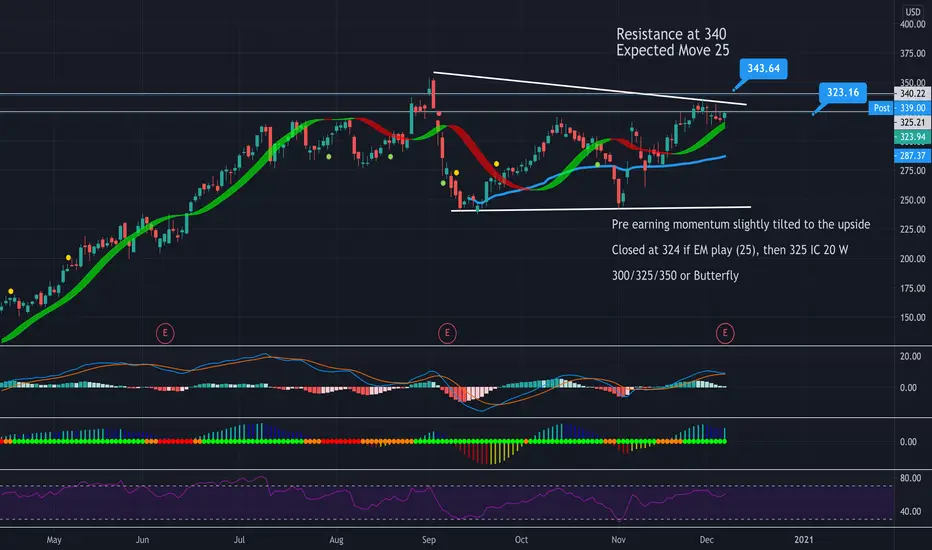Click the earnings marker E near December

point(725,333)
